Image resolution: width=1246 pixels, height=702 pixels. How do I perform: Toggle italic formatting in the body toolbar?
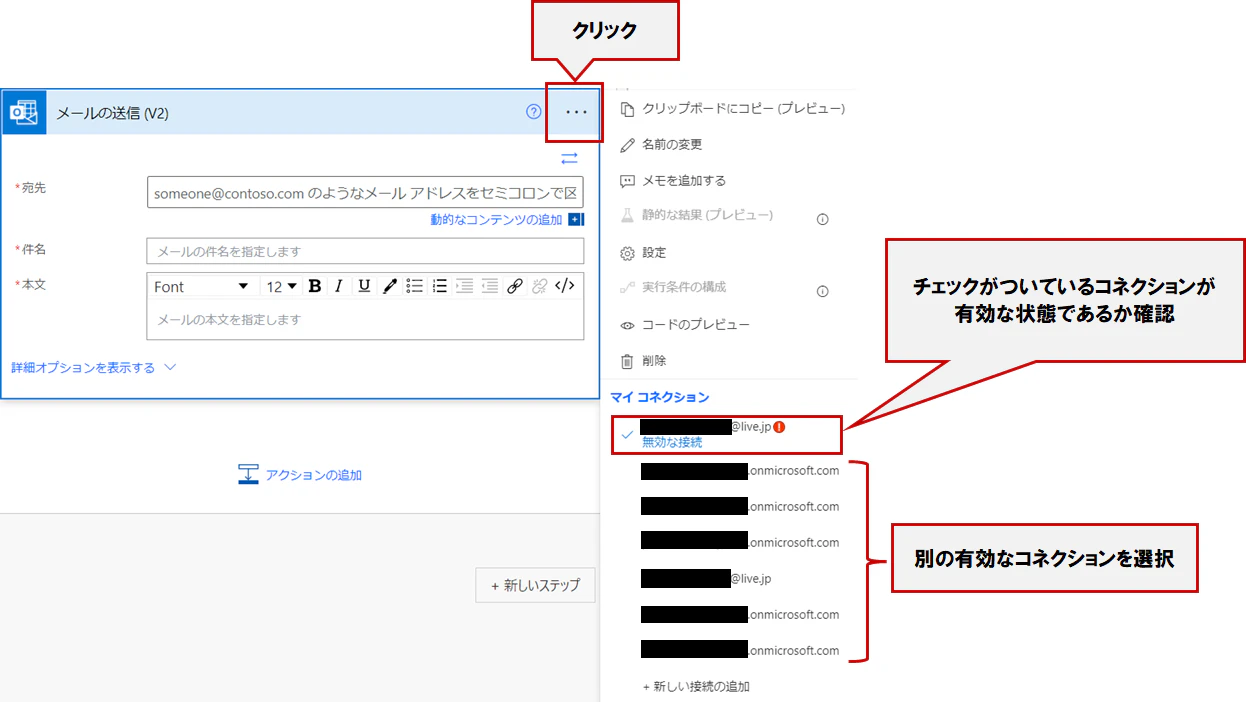[x=339, y=286]
